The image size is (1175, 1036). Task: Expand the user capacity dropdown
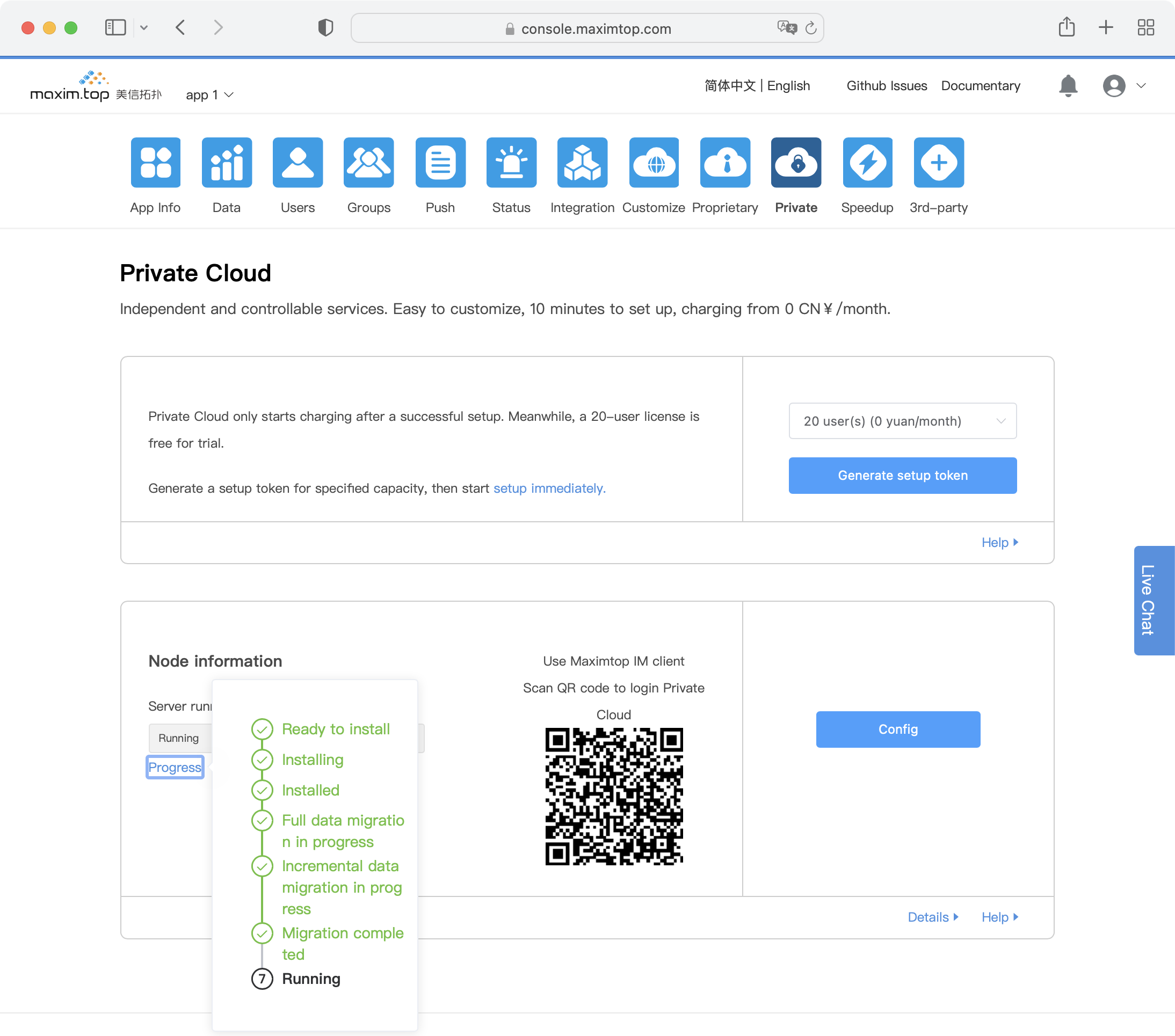tap(901, 420)
